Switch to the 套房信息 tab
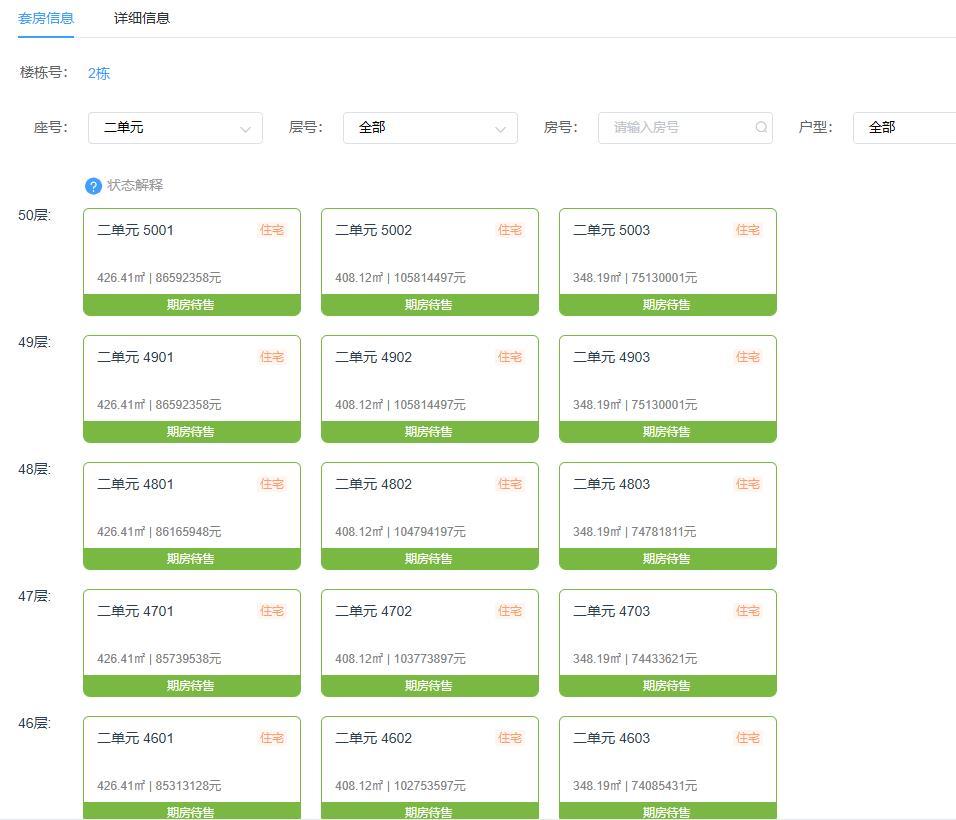Screen dimensions: 956x820 click(46, 18)
